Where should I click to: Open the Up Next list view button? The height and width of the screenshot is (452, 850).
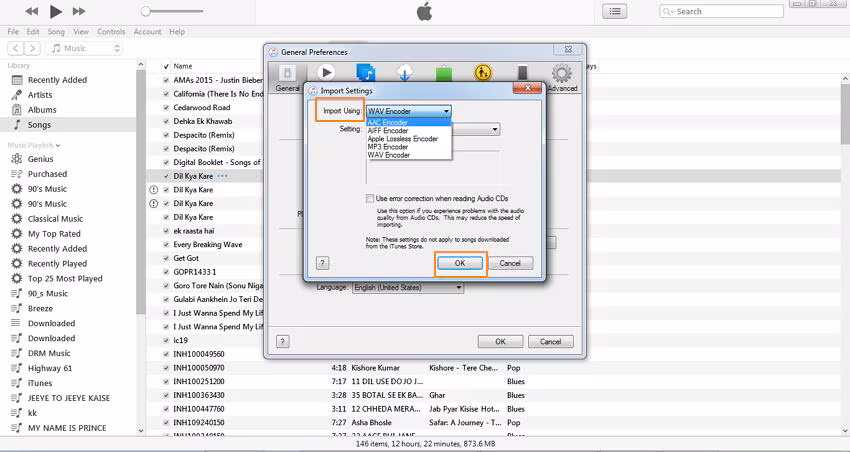[x=615, y=11]
